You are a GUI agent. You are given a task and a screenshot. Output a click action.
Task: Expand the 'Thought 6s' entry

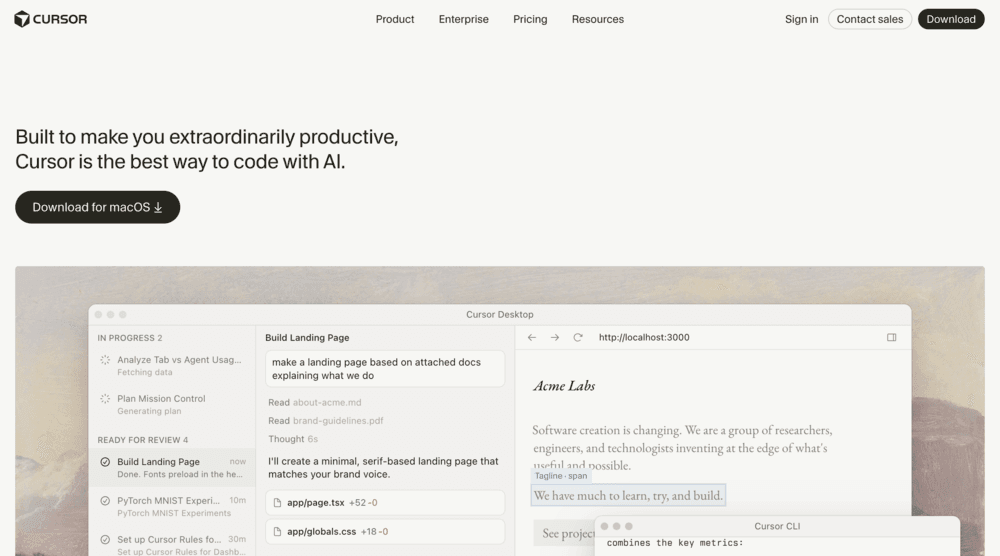coord(293,439)
